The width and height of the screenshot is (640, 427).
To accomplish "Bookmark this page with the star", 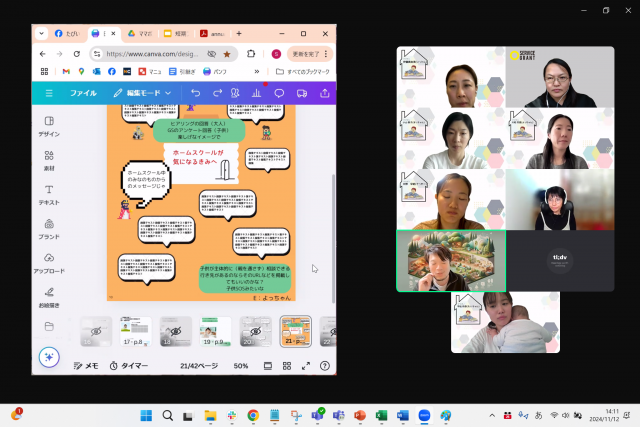I will tap(227, 54).
